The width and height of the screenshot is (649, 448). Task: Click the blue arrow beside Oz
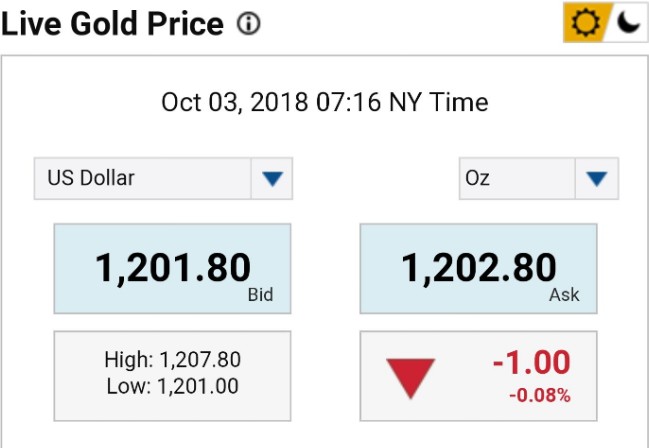[x=597, y=180]
